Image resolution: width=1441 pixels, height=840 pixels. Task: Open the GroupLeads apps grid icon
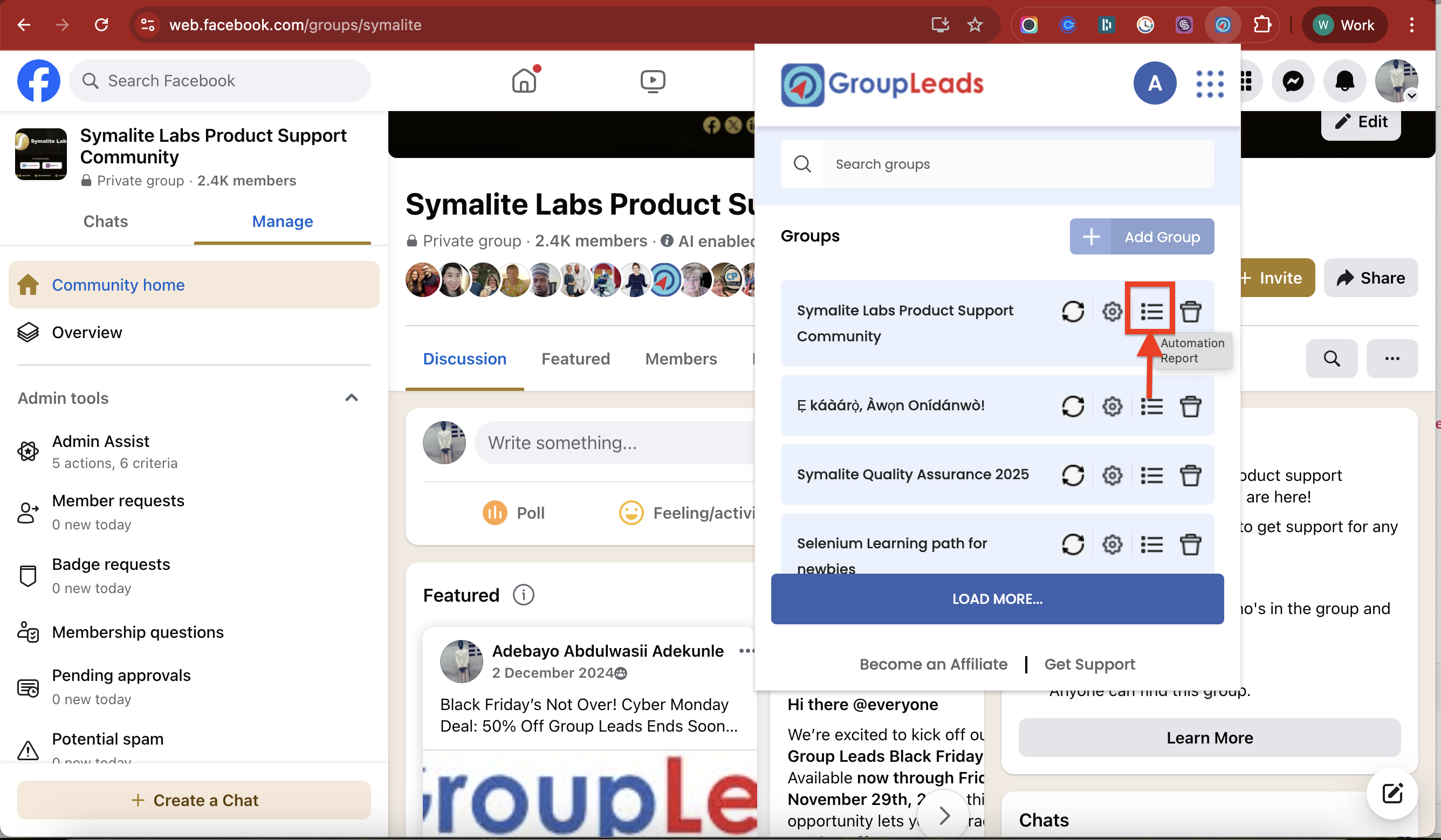[1210, 84]
